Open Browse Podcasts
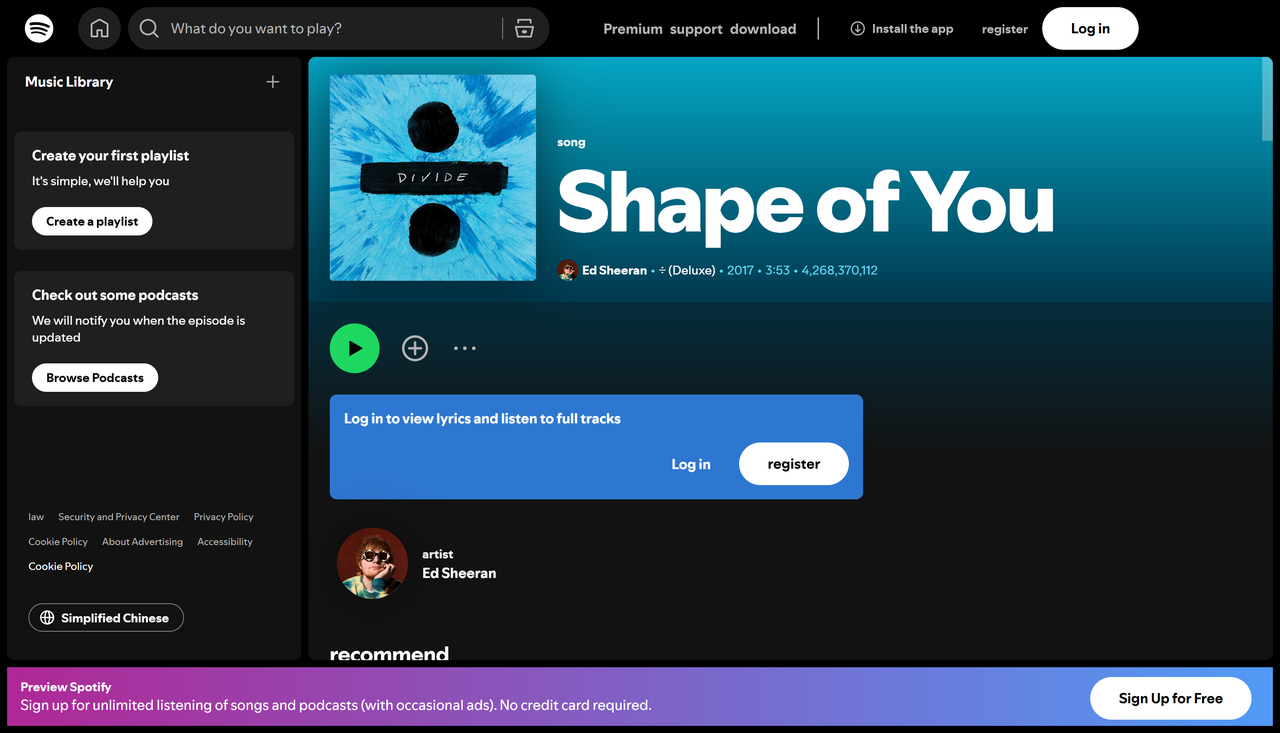Viewport: 1280px width, 733px height. pos(94,377)
